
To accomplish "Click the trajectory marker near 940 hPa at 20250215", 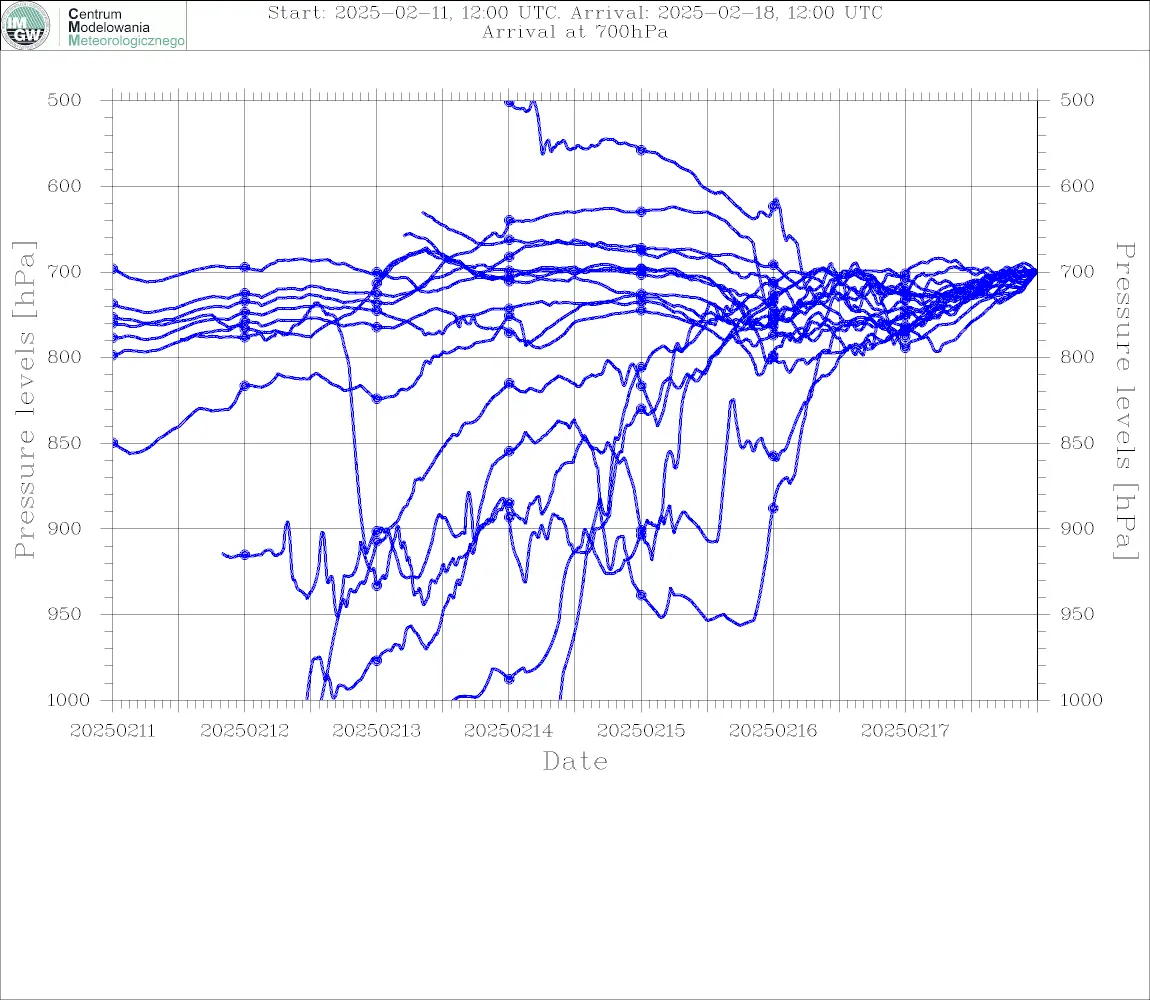I will [641, 595].
